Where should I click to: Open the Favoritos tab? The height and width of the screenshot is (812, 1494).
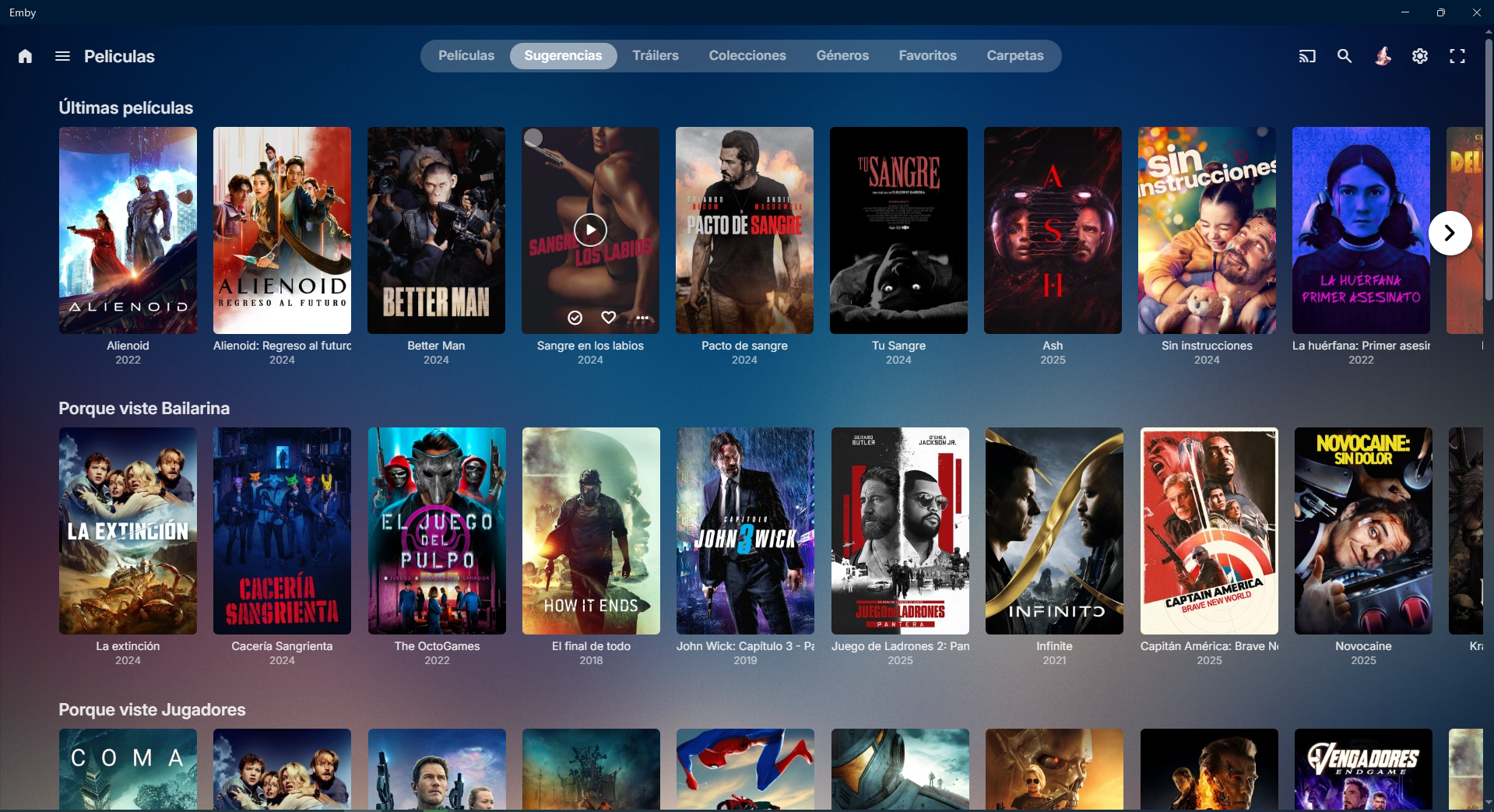pos(927,56)
